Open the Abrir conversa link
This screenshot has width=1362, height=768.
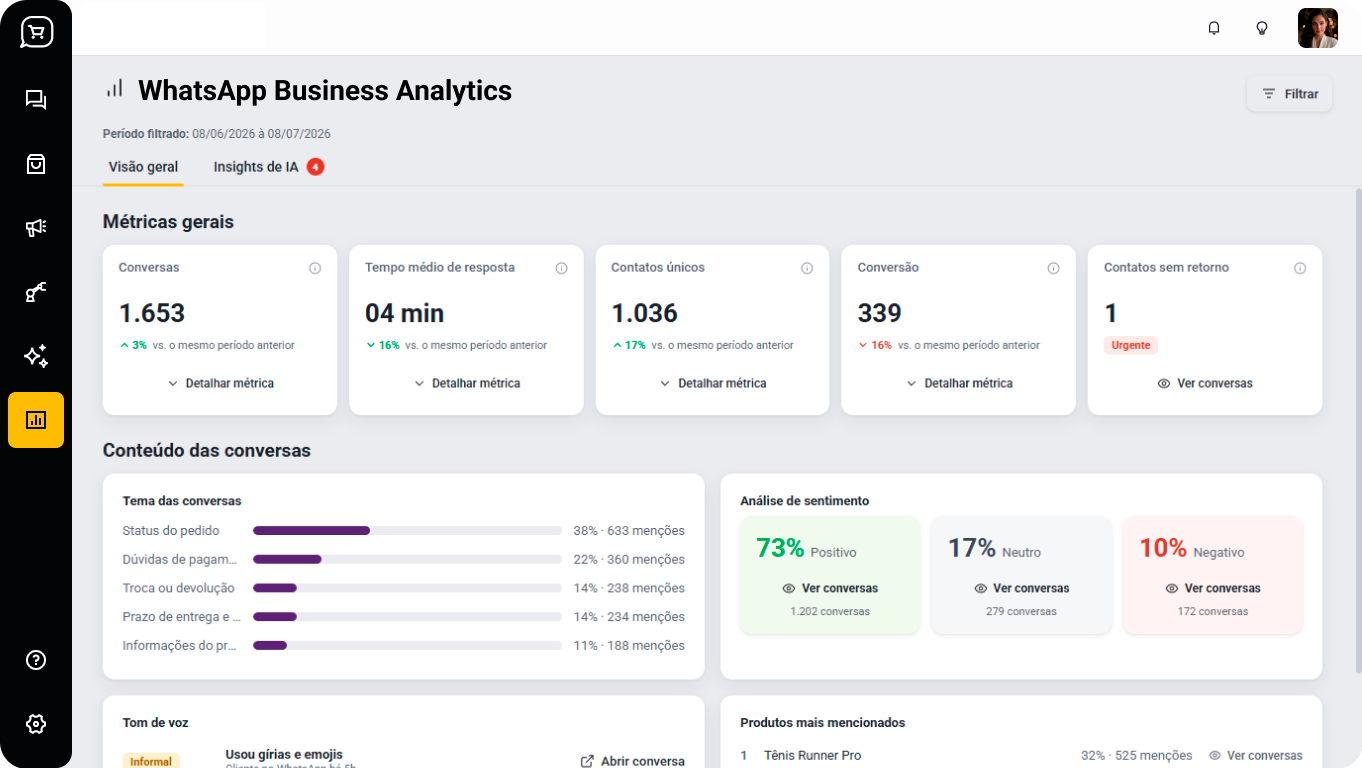pos(632,761)
